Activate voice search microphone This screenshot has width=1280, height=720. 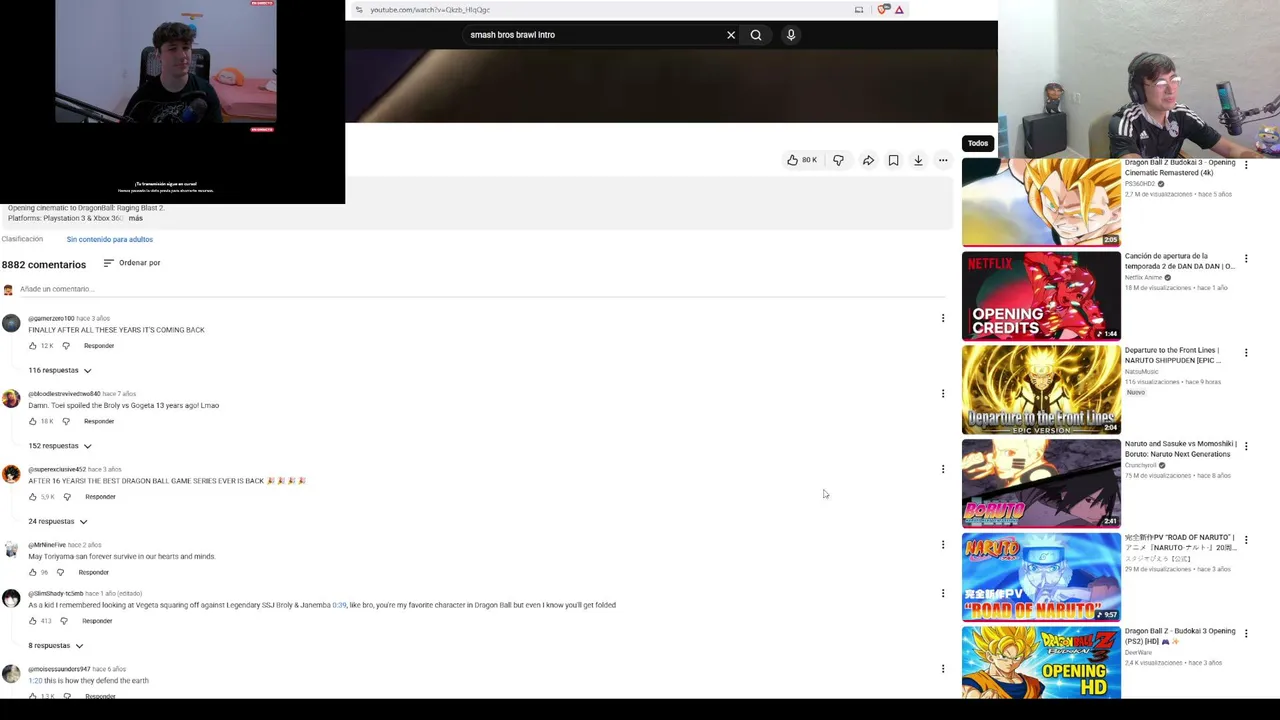tap(791, 35)
